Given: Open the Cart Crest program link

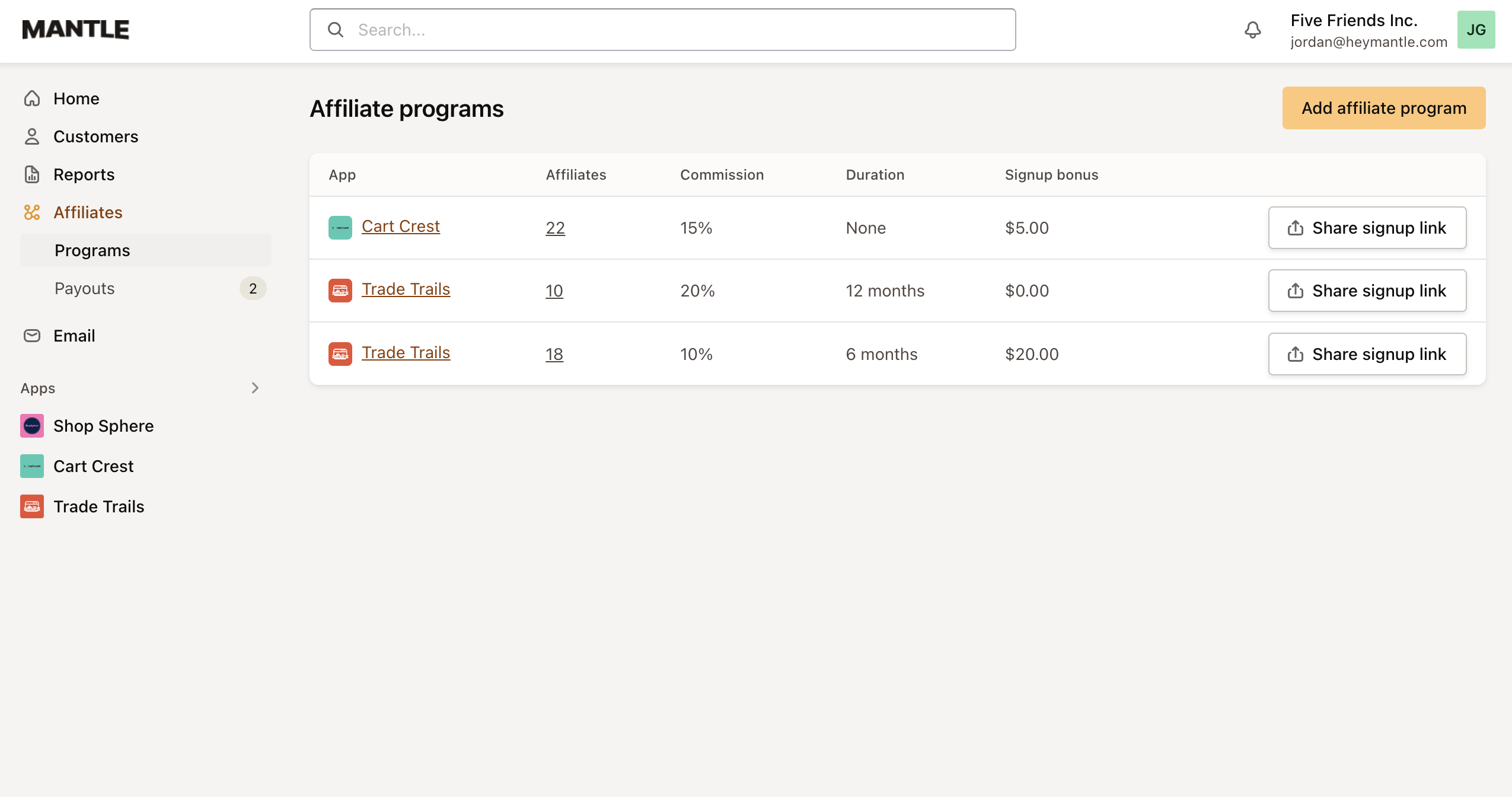Looking at the screenshot, I should coord(401,226).
